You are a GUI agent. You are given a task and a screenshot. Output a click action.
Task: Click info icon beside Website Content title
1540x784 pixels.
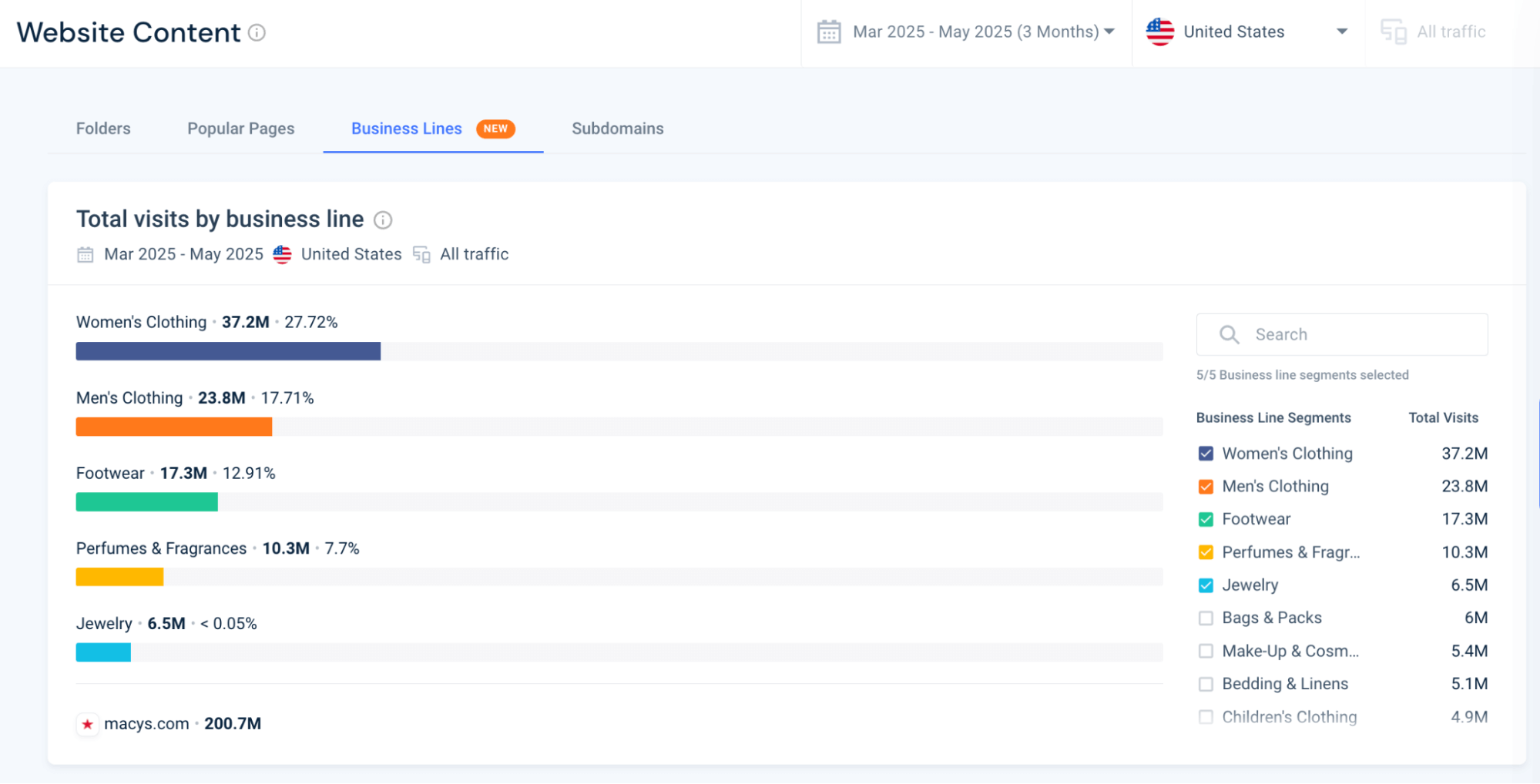click(257, 32)
